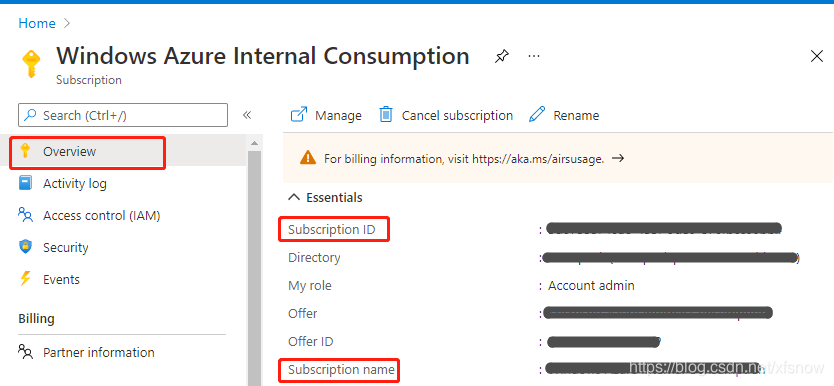Image resolution: width=834 pixels, height=386 pixels.
Task: Collapse the Essentials section
Action: tap(294, 197)
